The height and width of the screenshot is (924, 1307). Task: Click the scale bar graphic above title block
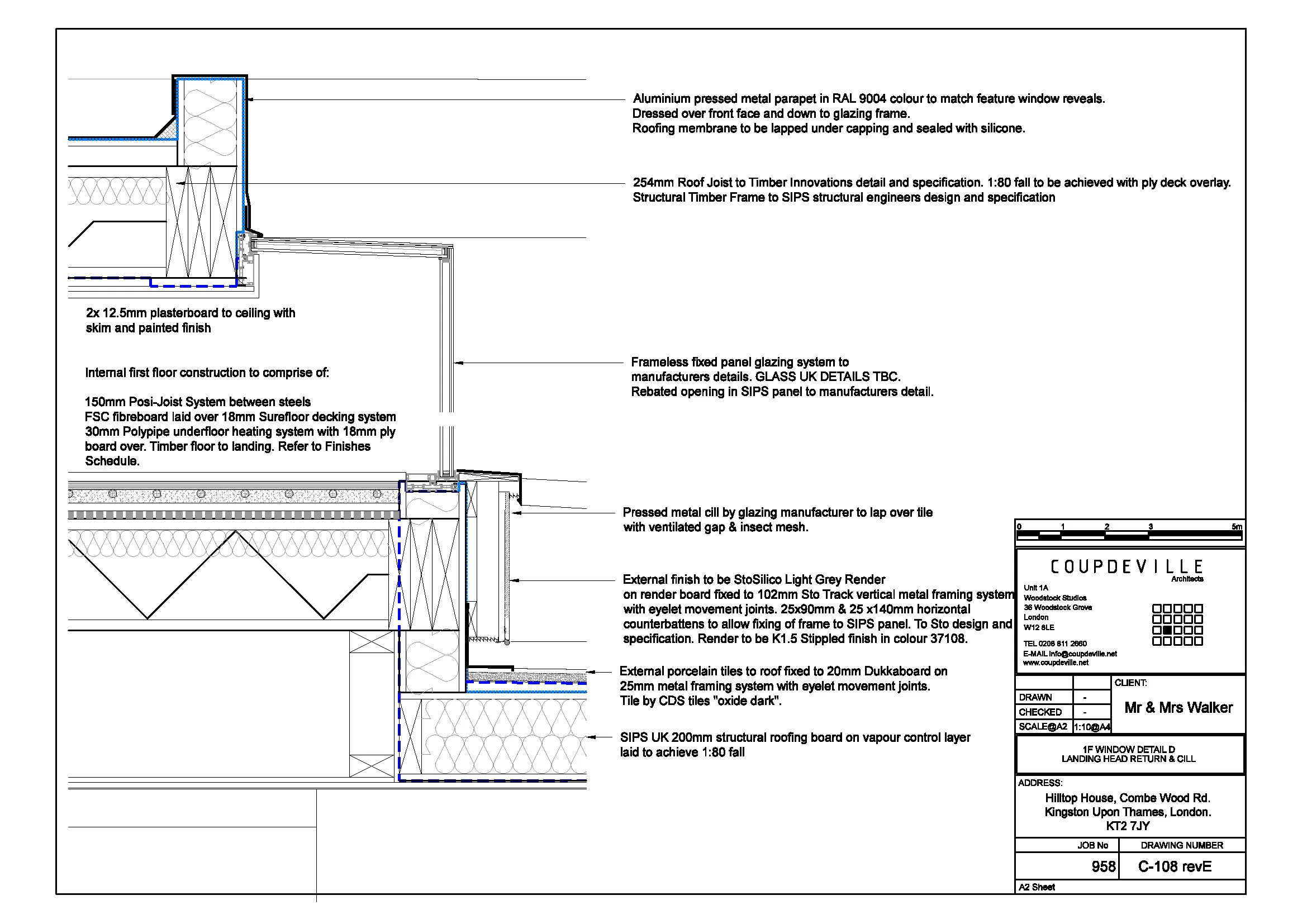[1129, 534]
